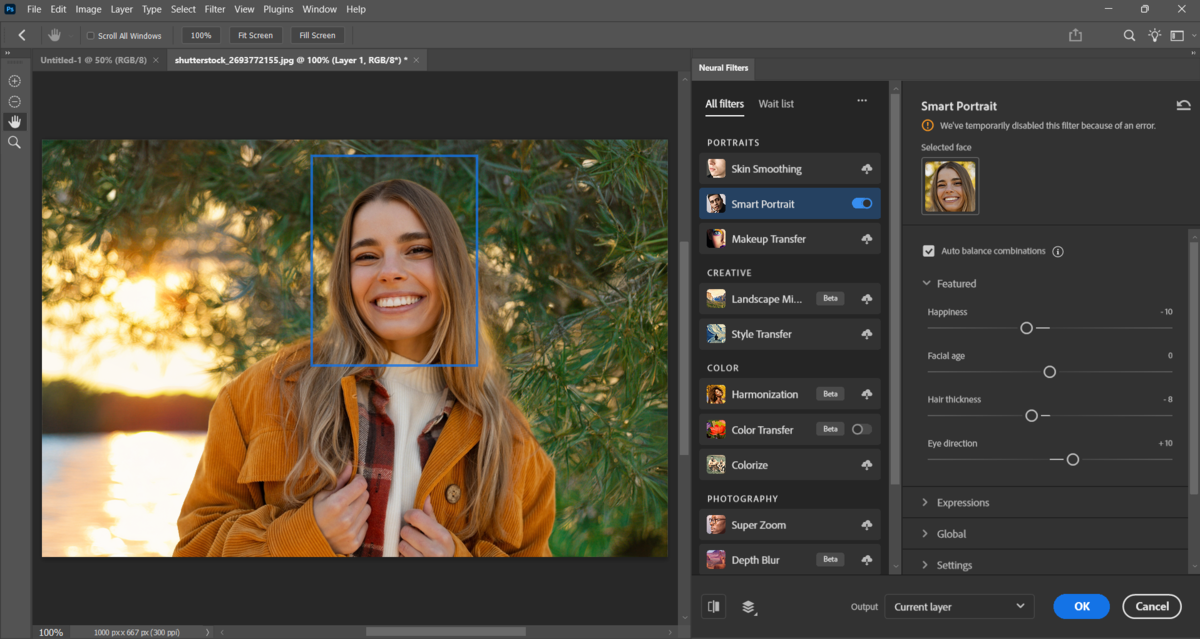The image size is (1200, 639).
Task: Download the Colorize cloud icon
Action: 866,465
